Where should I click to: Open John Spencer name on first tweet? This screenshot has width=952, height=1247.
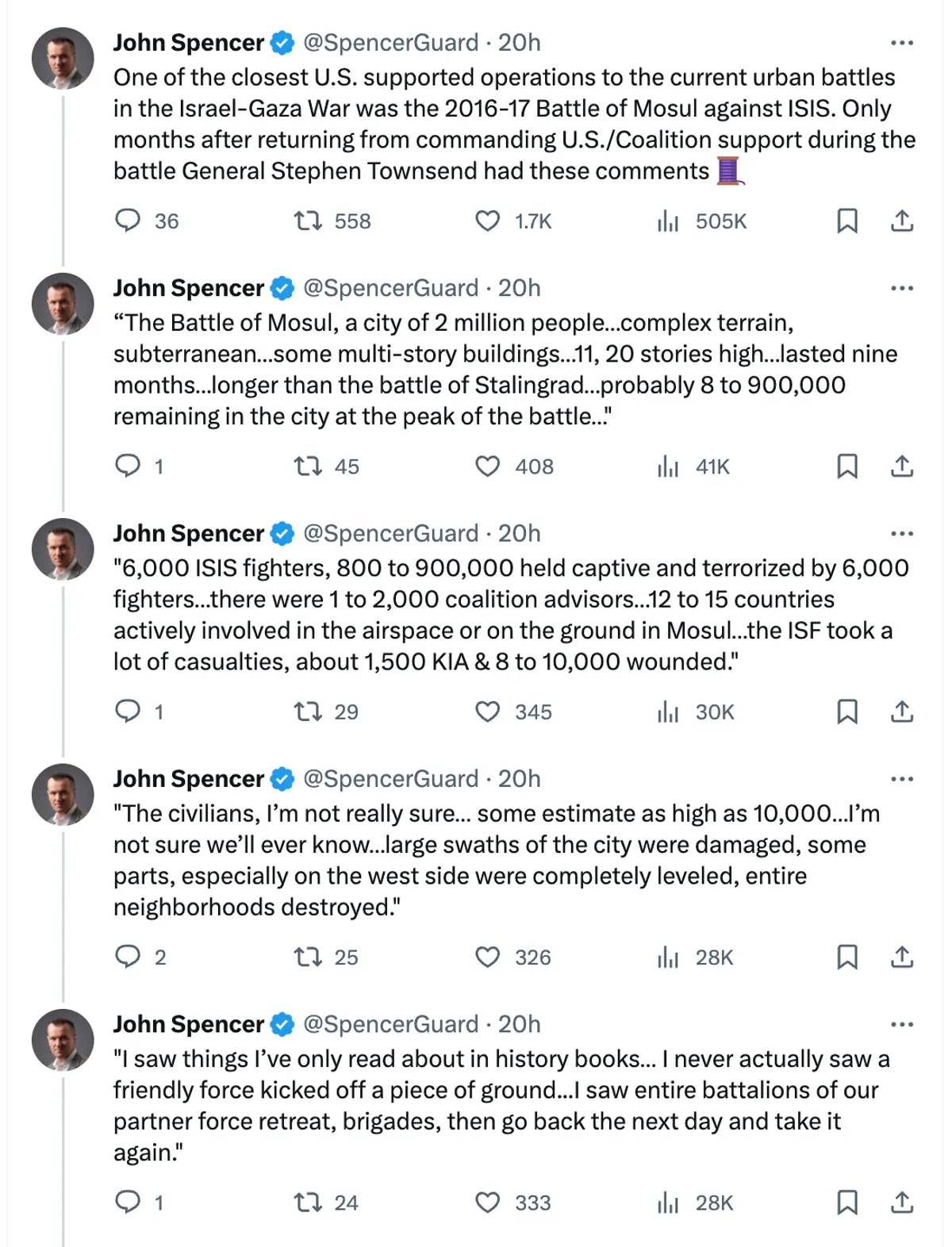click(x=188, y=43)
